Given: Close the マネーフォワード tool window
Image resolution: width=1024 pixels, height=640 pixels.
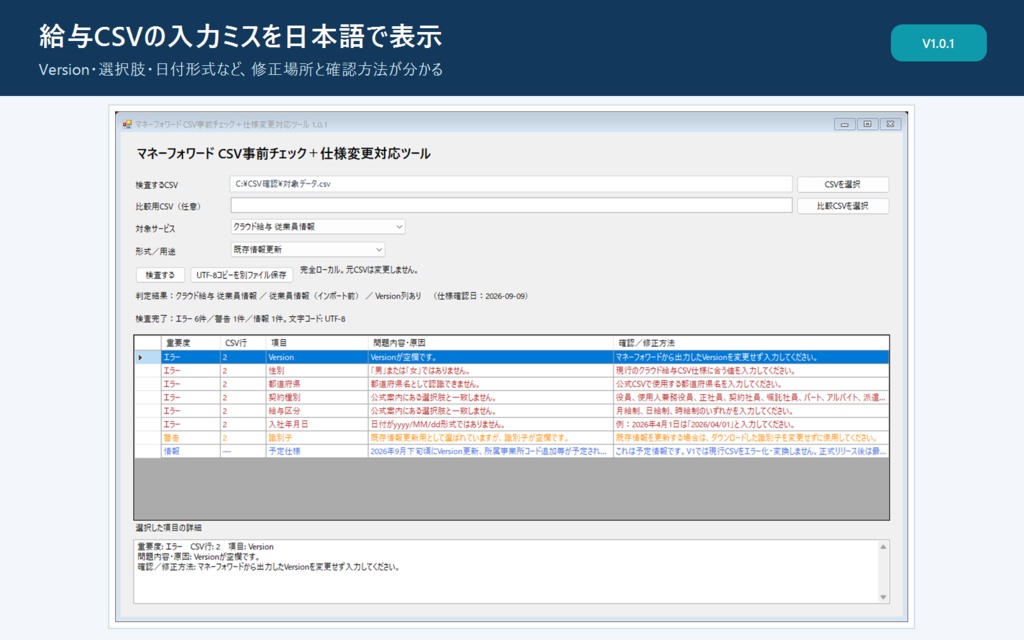Looking at the screenshot, I should 890,124.
